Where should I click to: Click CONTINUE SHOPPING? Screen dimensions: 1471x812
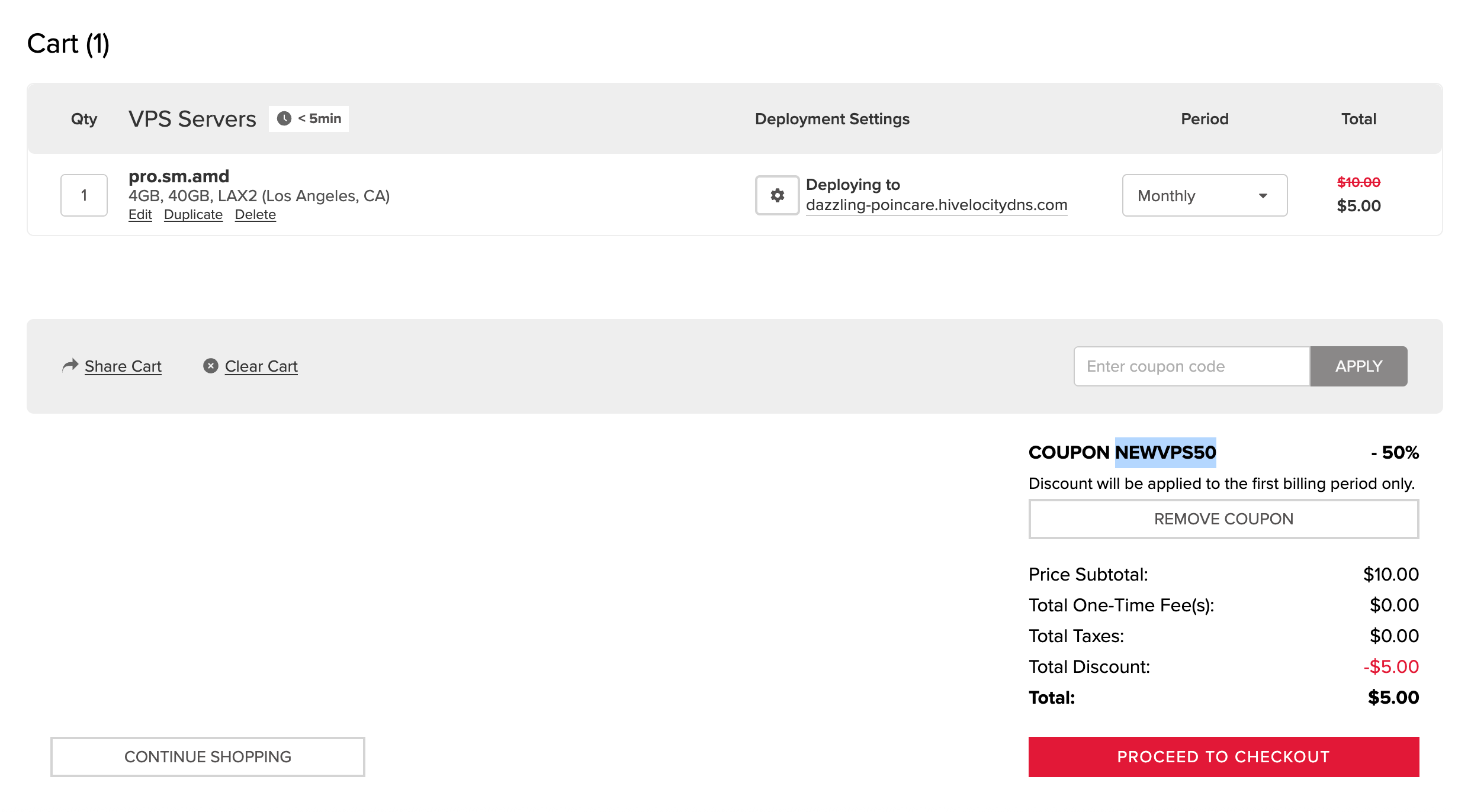point(208,757)
